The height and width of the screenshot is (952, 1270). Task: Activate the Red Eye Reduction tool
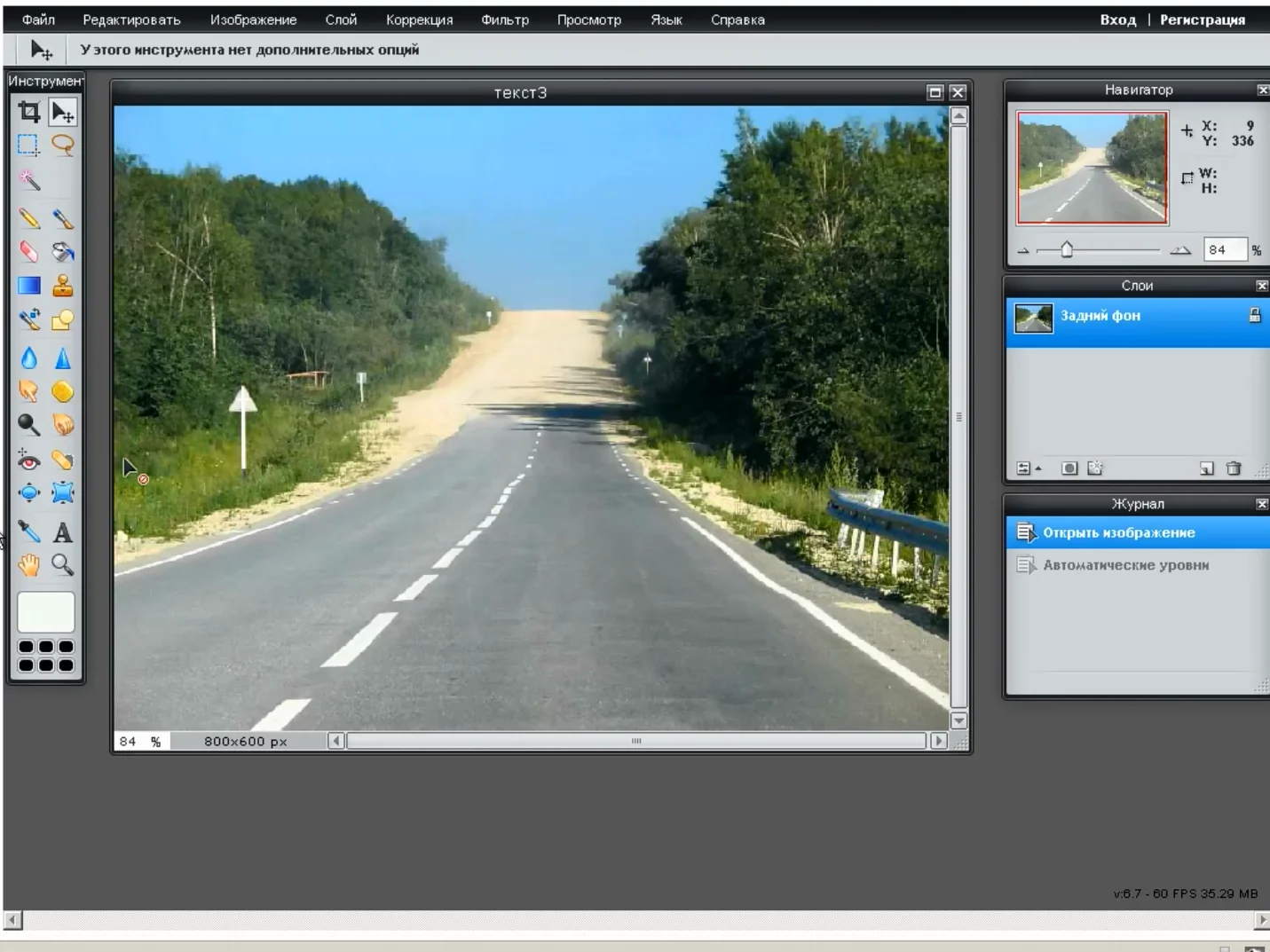(28, 460)
